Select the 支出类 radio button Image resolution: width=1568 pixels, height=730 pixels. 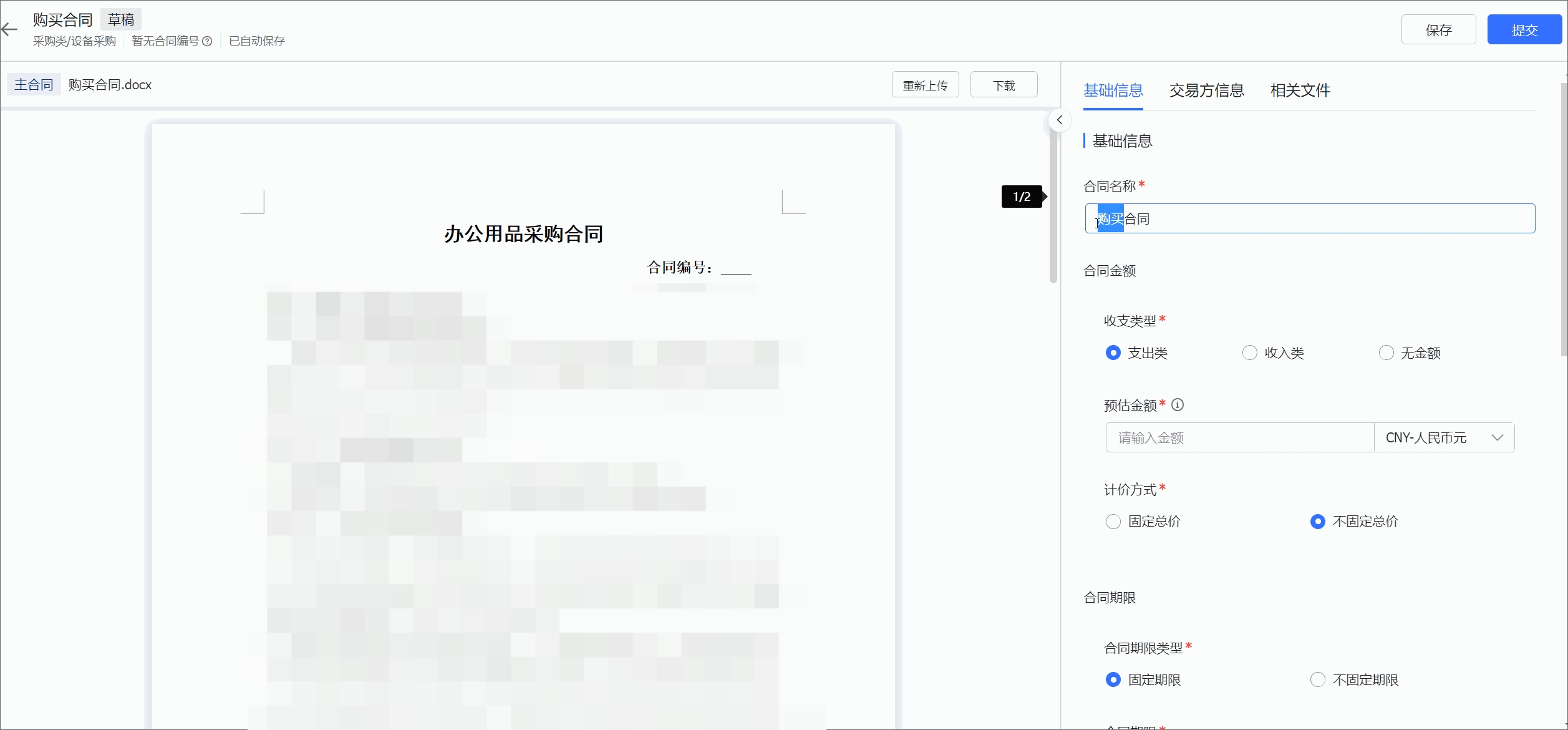1113,353
